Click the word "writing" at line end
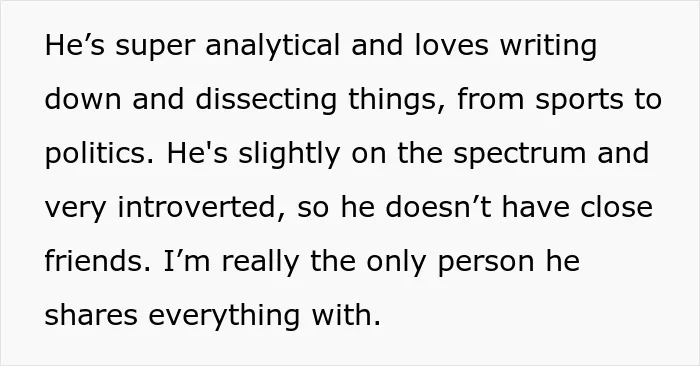Viewport: 700px width, 366px height. (x=548, y=46)
